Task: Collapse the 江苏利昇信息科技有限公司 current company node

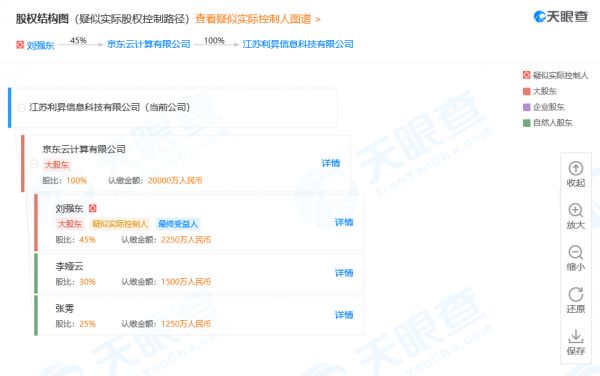Action: pos(21,107)
